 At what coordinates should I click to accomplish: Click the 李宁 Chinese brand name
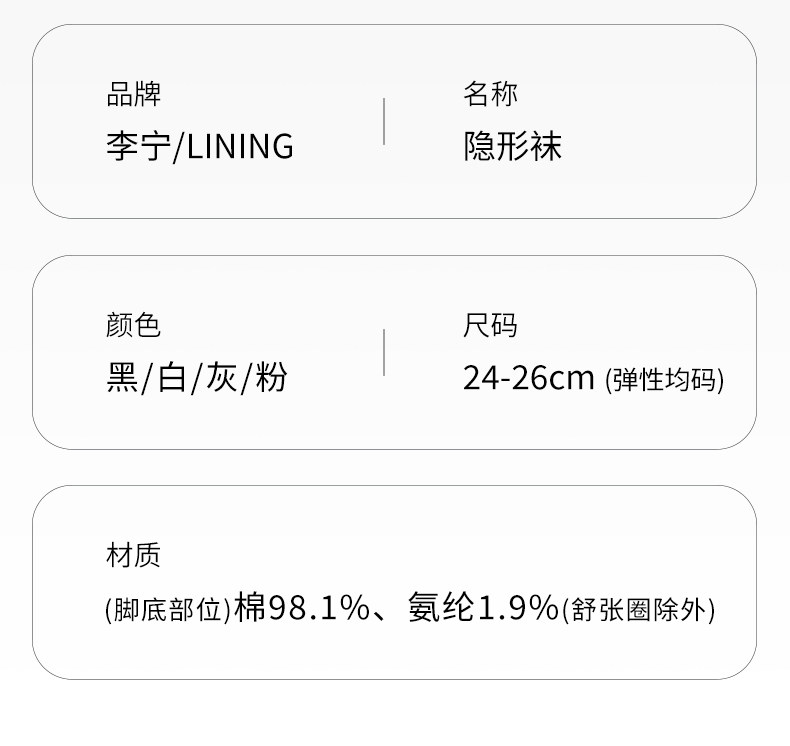coord(138,146)
